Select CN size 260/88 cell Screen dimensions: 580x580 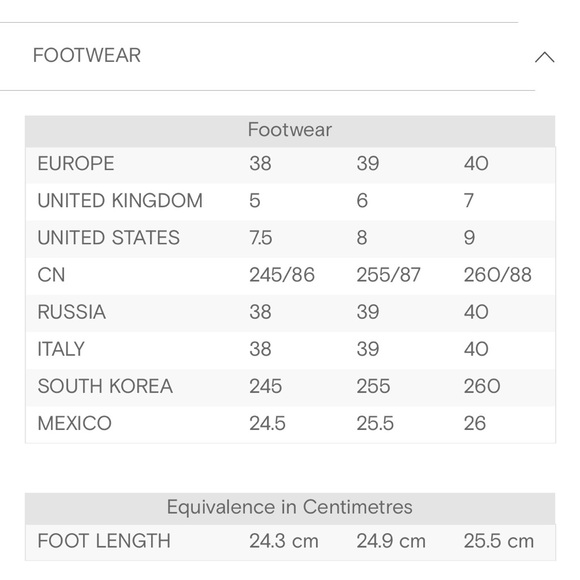point(498,275)
